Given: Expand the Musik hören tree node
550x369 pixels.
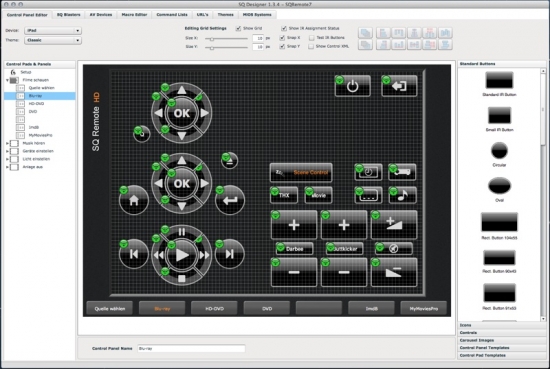Looking at the screenshot, I should click(7, 143).
